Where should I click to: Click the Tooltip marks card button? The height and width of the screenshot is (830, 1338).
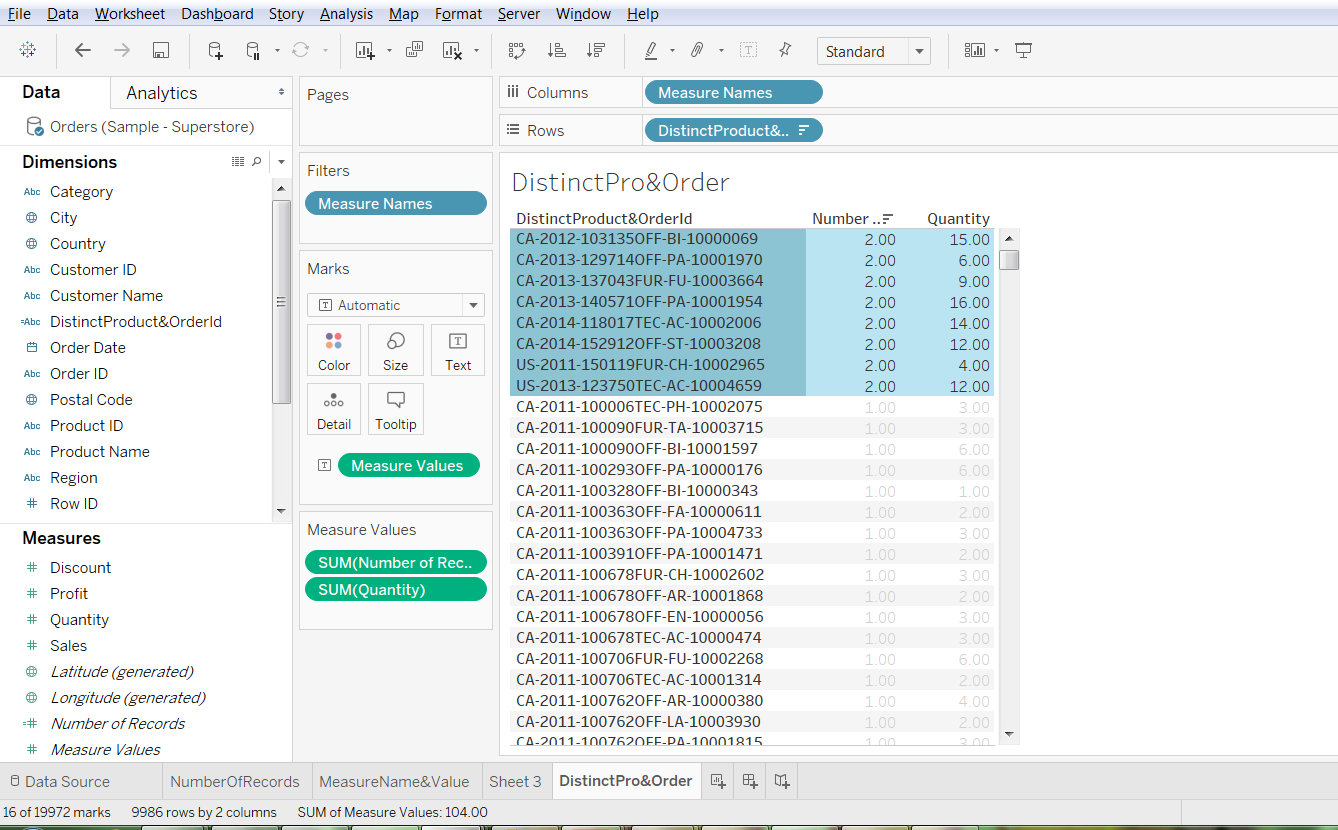tap(395, 409)
